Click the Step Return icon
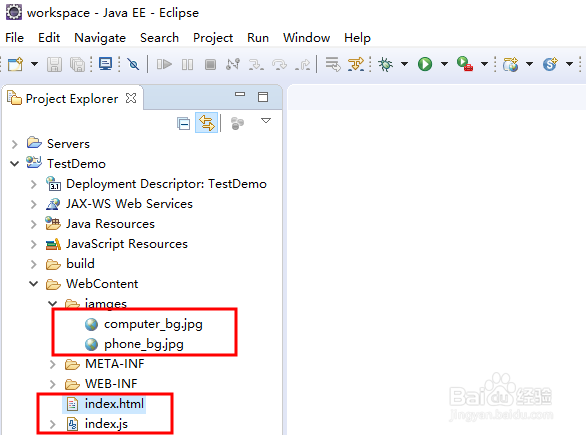This screenshot has height=435, width=586. 302,64
